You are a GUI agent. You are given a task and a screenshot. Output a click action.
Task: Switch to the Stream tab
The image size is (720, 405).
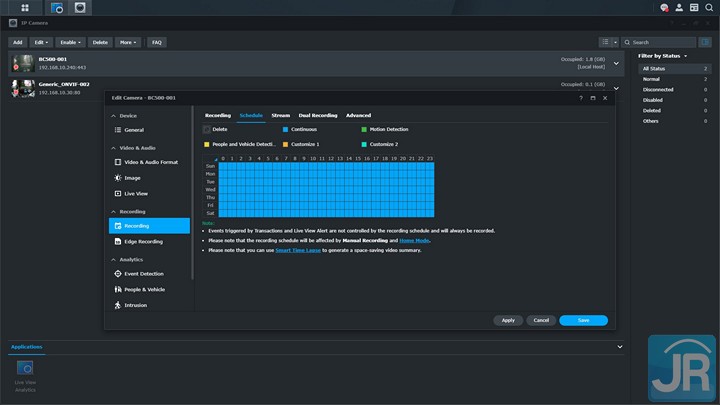(x=280, y=115)
